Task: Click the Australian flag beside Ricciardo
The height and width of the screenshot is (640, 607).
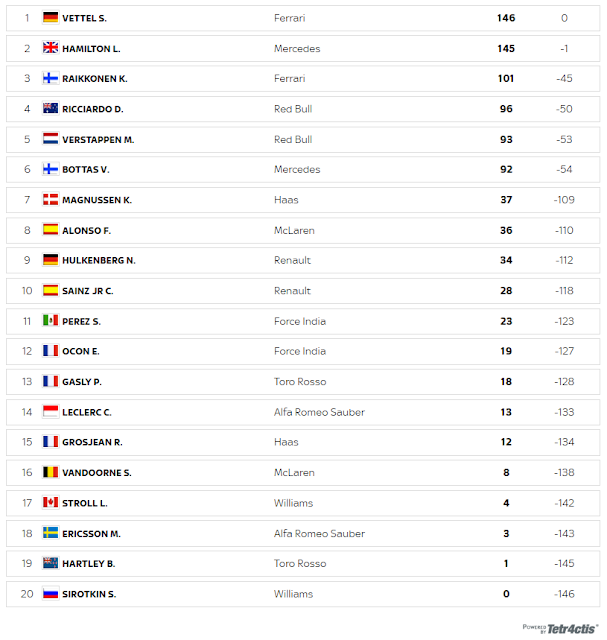Action: (51, 108)
